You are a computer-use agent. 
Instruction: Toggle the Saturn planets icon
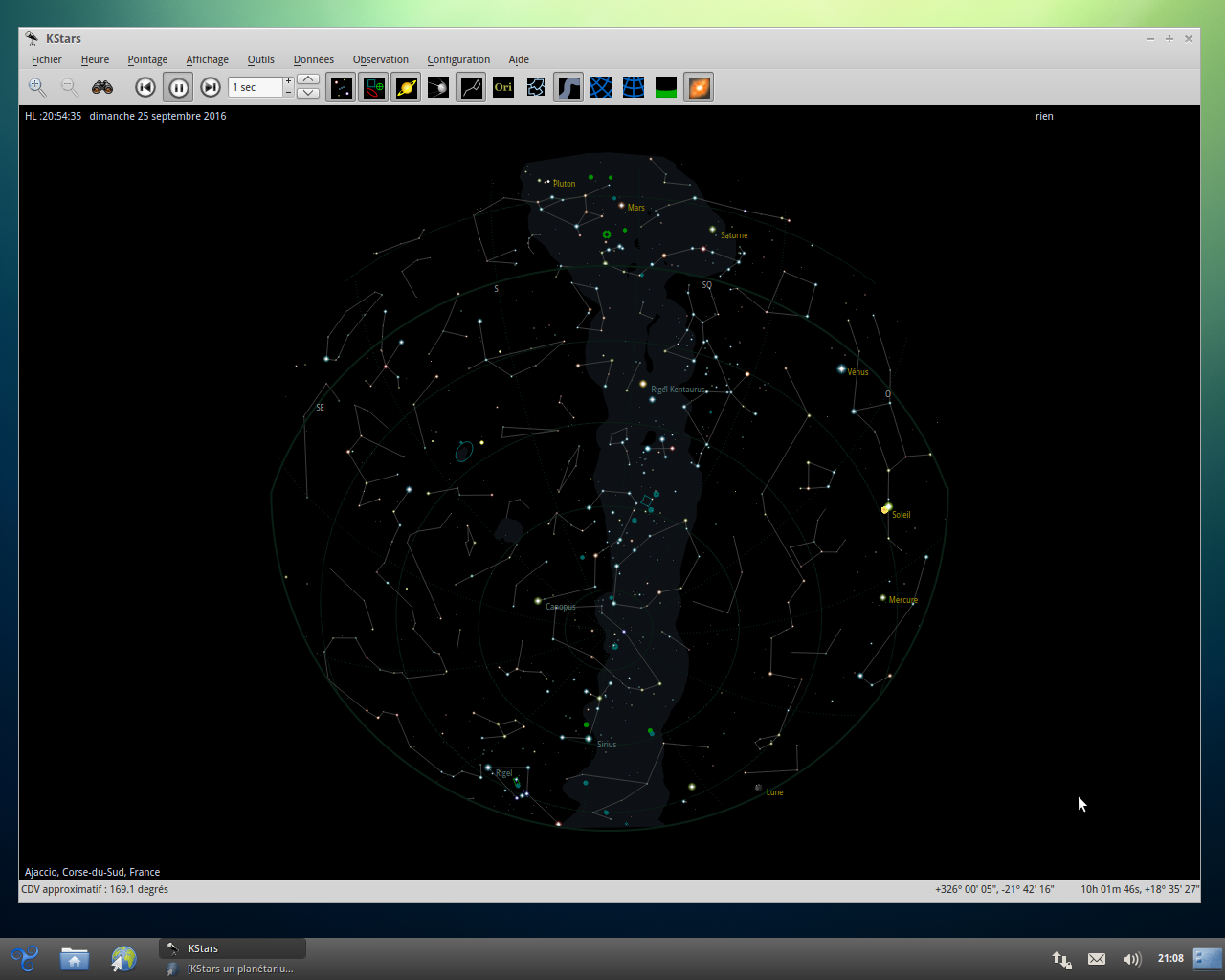click(x=406, y=87)
